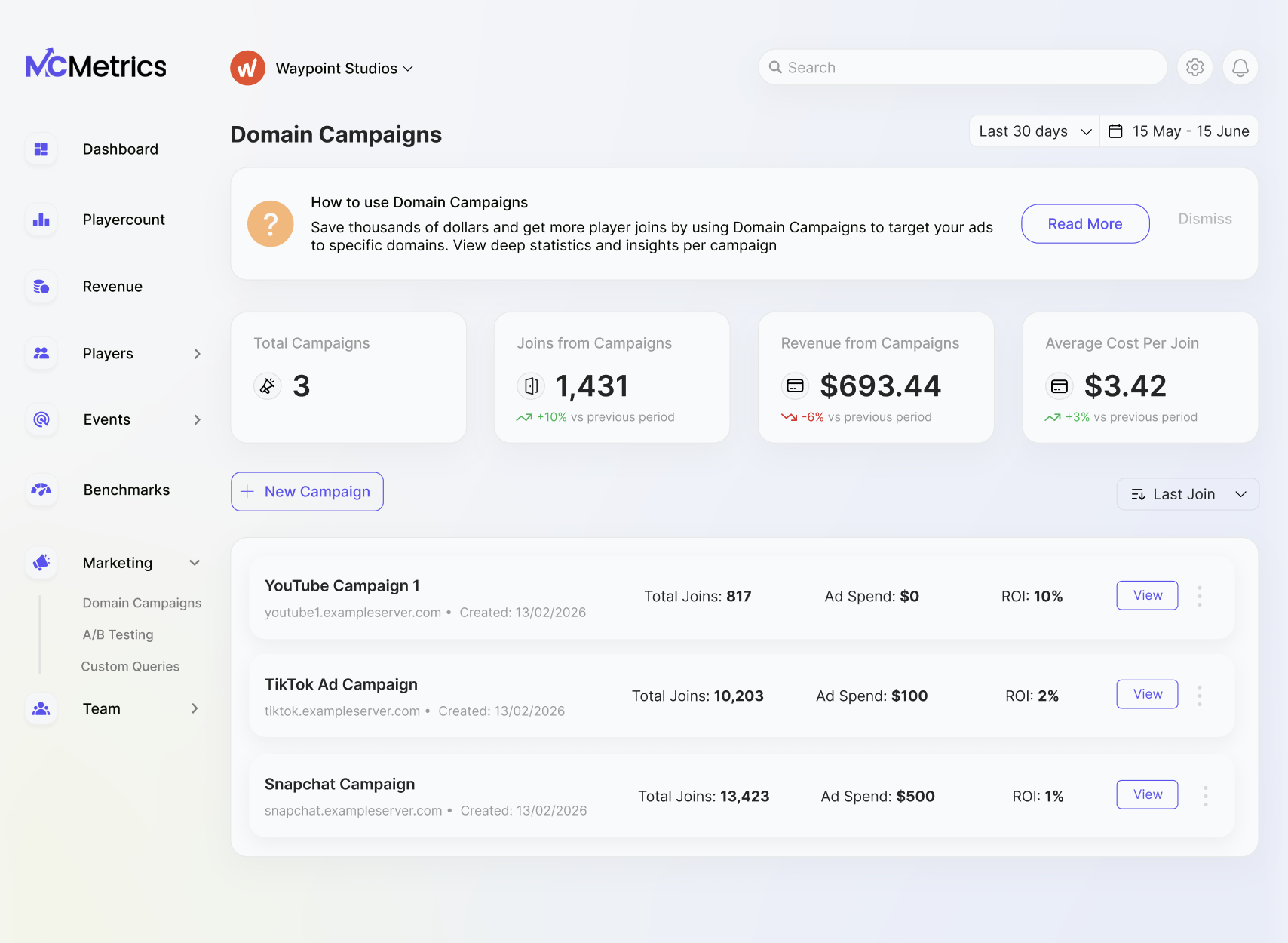Open the notifications bell icon

[1240, 68]
